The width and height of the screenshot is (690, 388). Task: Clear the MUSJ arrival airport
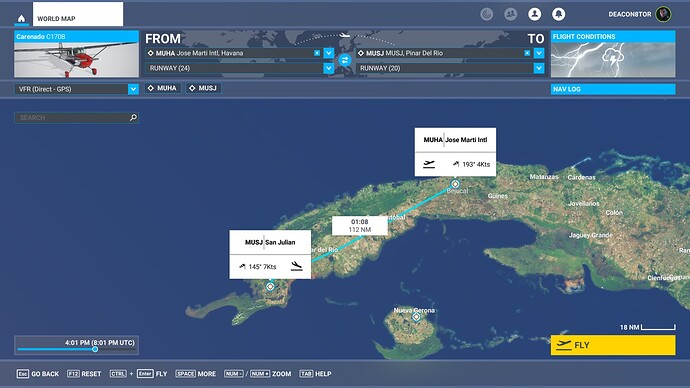[527, 53]
